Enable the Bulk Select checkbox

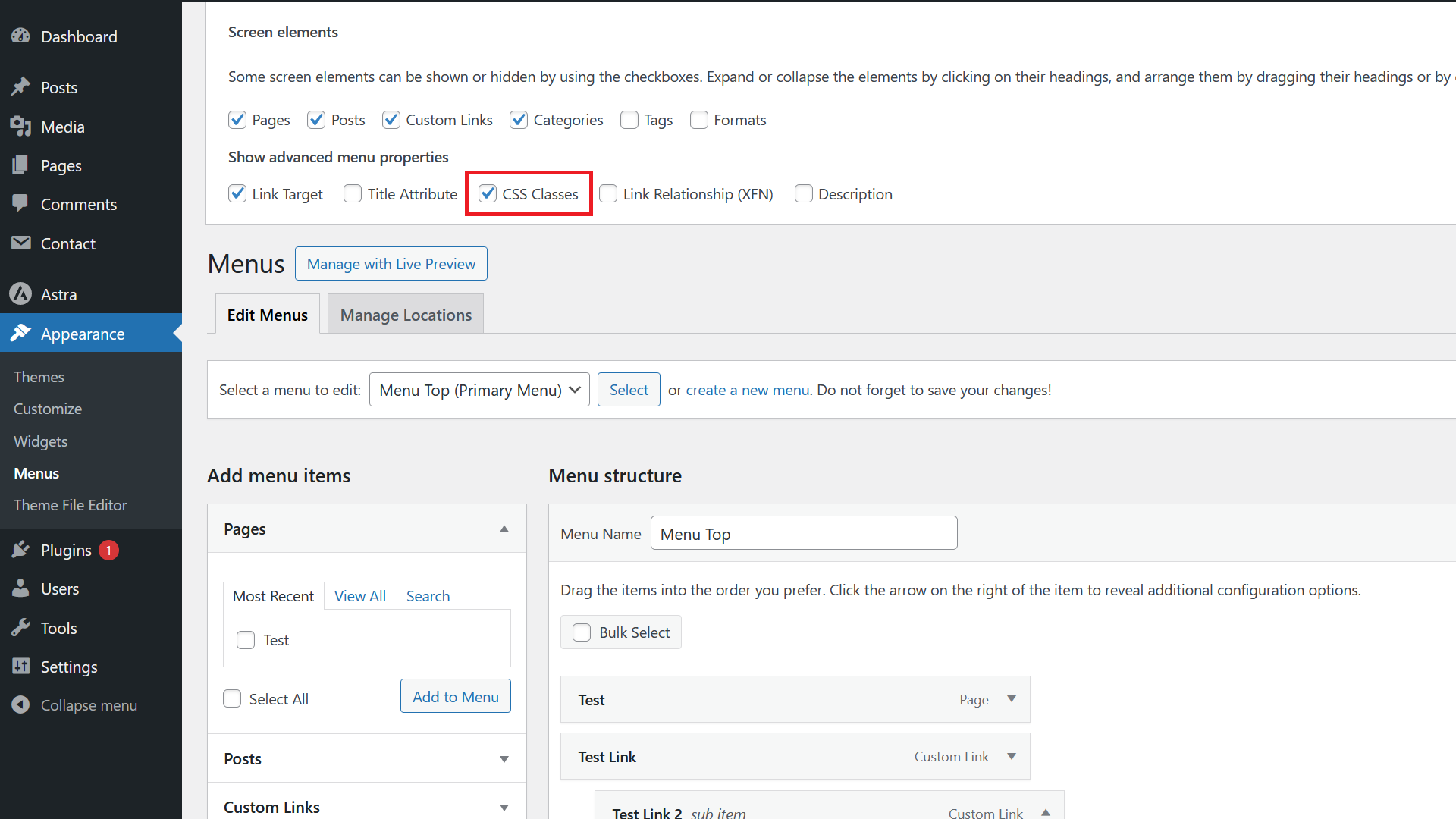click(582, 632)
